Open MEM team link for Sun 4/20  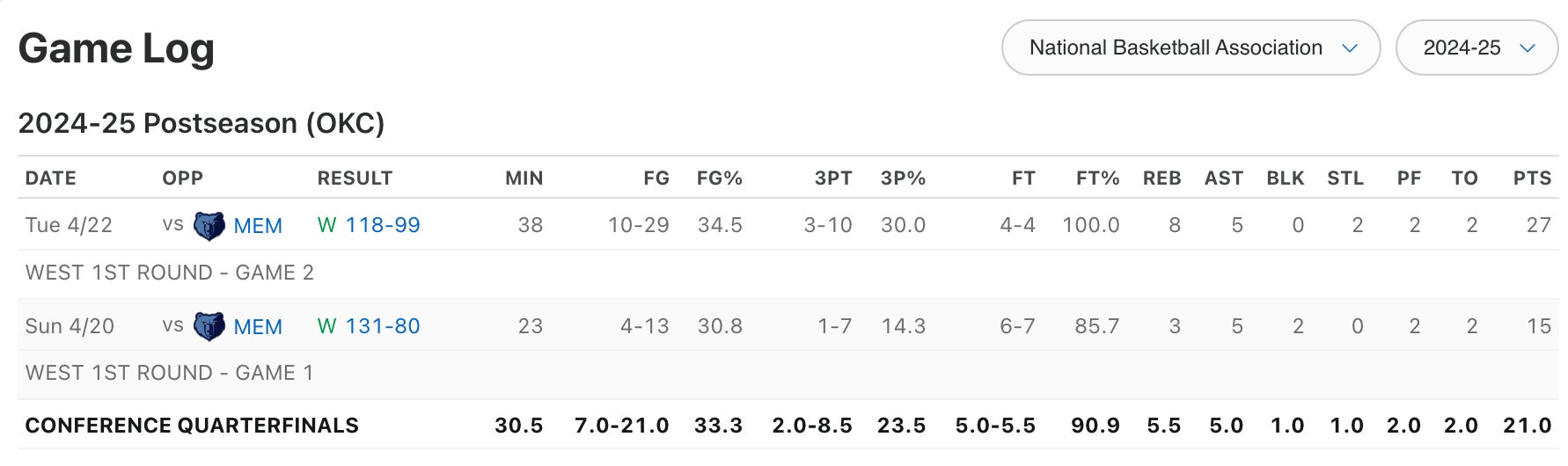coord(258,327)
